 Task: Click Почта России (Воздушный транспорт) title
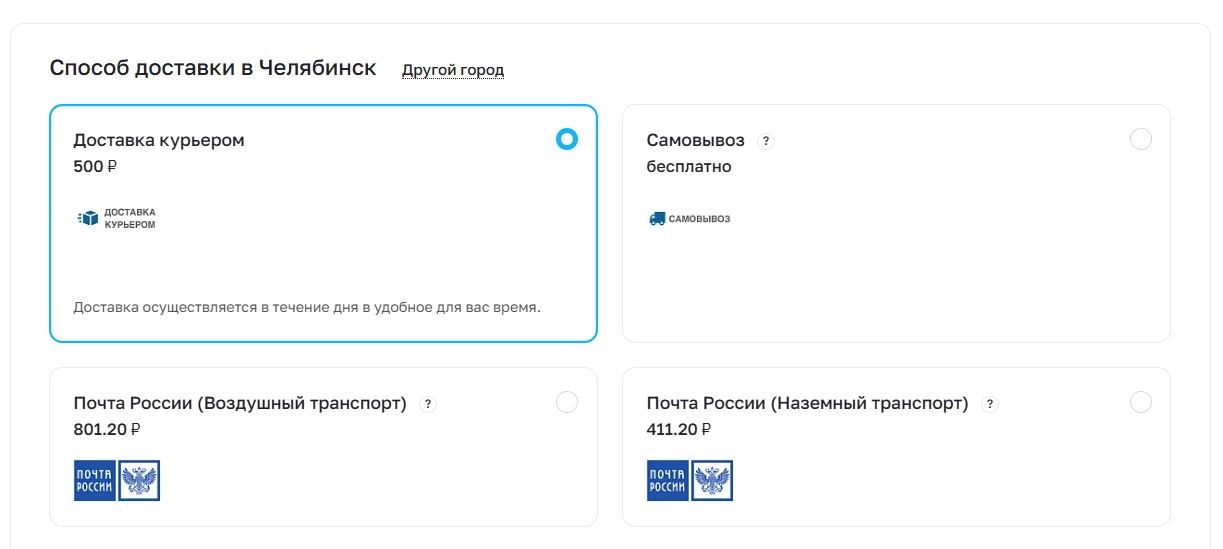[x=240, y=404]
